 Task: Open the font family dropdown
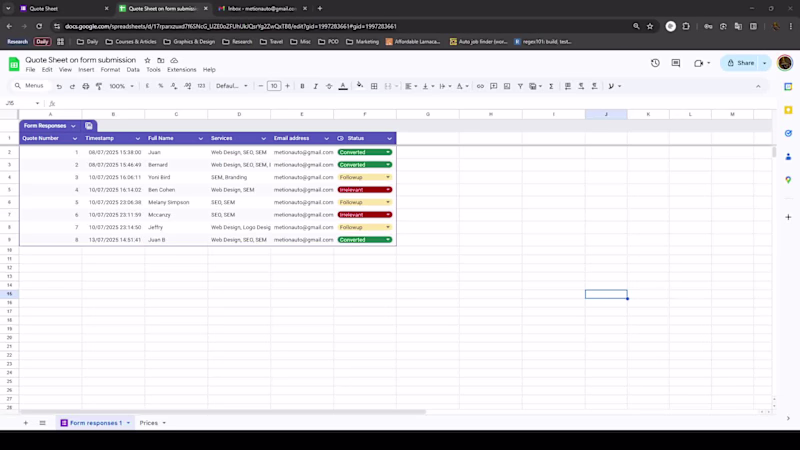(232, 86)
